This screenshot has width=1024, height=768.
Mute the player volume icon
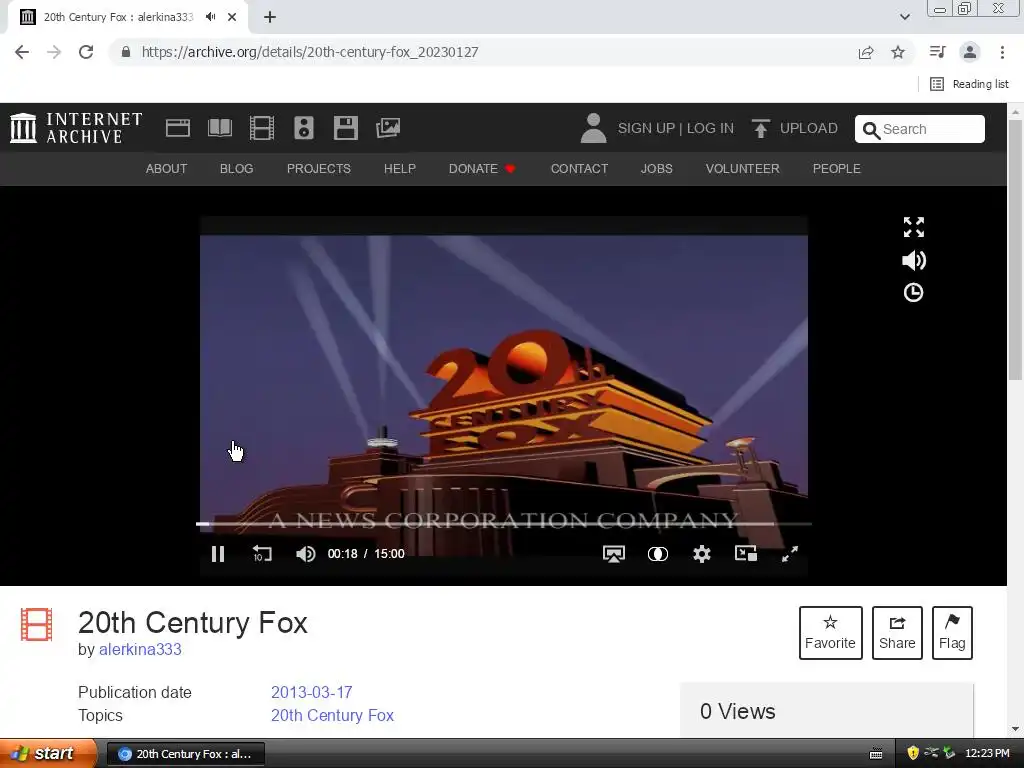(x=305, y=554)
